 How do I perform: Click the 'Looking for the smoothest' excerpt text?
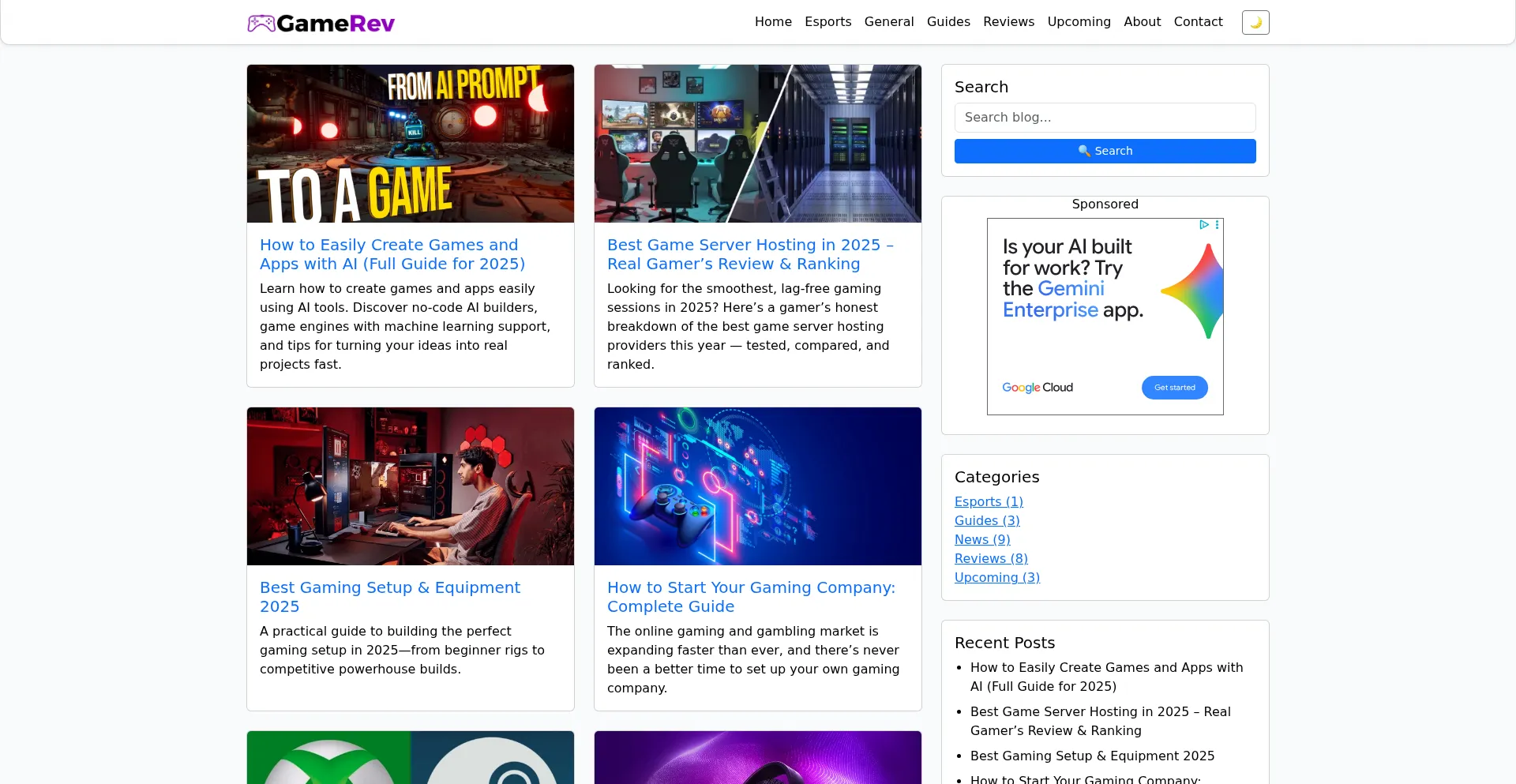(748, 327)
